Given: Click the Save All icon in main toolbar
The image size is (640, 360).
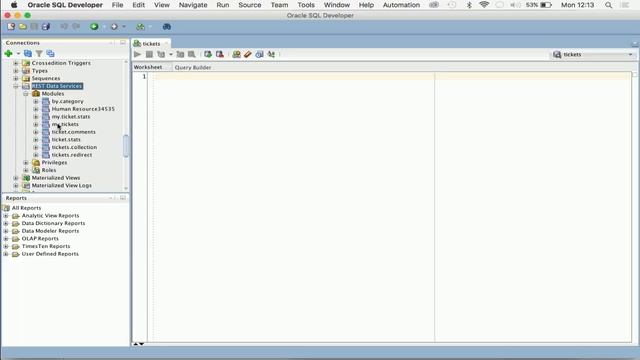Looking at the screenshot, I should [x=46, y=27].
